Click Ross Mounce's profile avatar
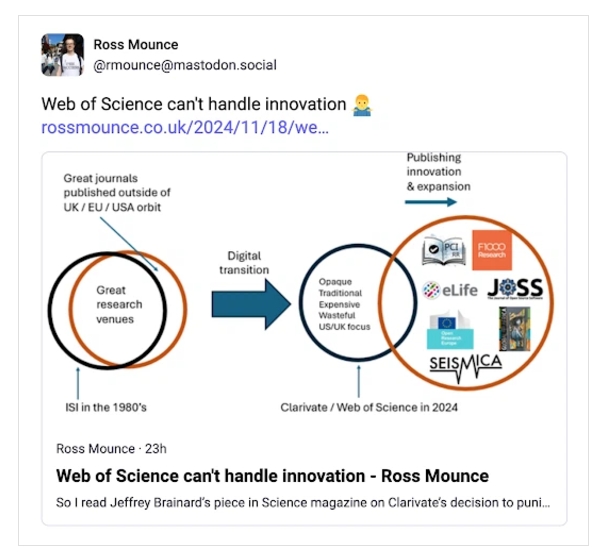 [62, 55]
